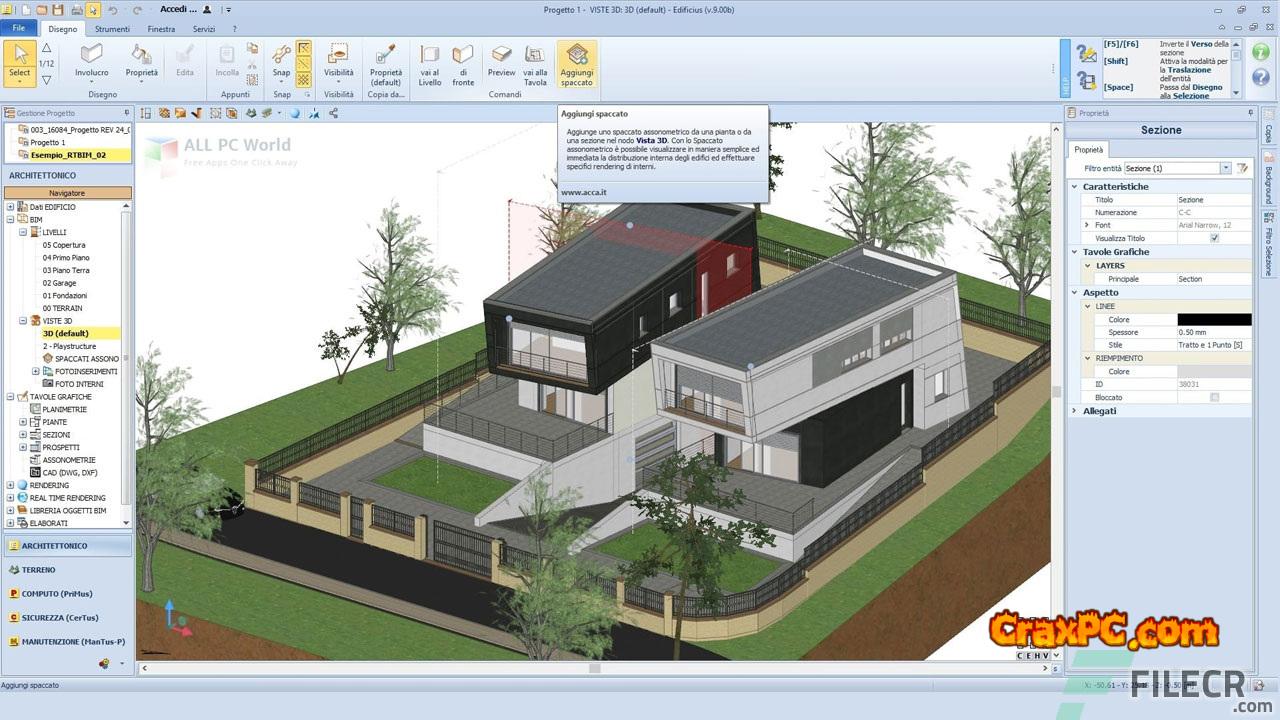Click the black LINEE Colore swatch
Screen dimensions: 1280x720
pyautogui.click(x=1213, y=320)
